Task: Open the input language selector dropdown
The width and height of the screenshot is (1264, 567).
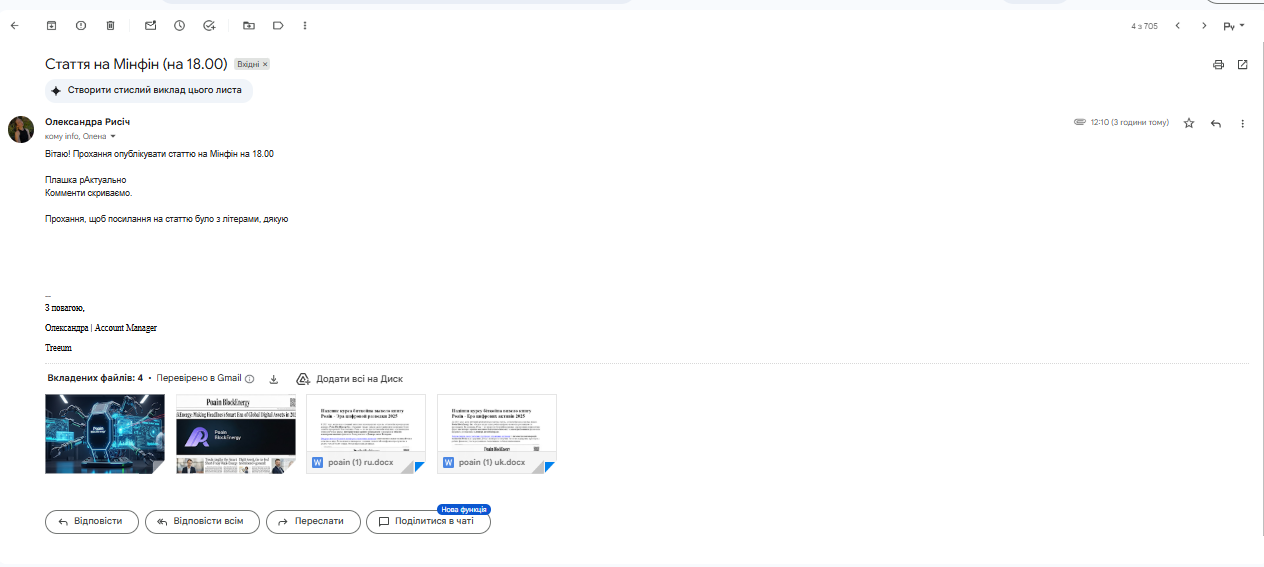Action: click(1234, 26)
